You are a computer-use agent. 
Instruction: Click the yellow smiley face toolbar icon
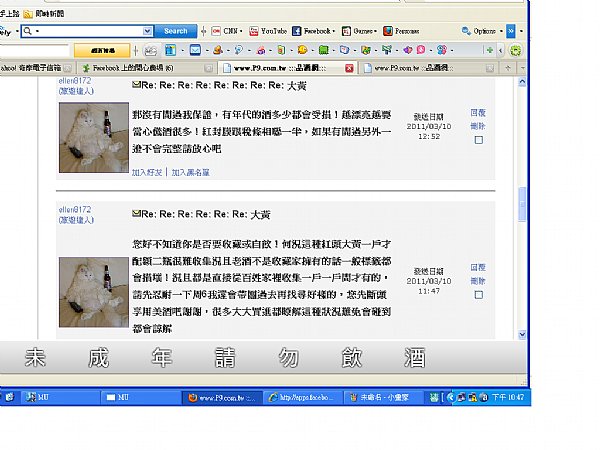coord(302,50)
